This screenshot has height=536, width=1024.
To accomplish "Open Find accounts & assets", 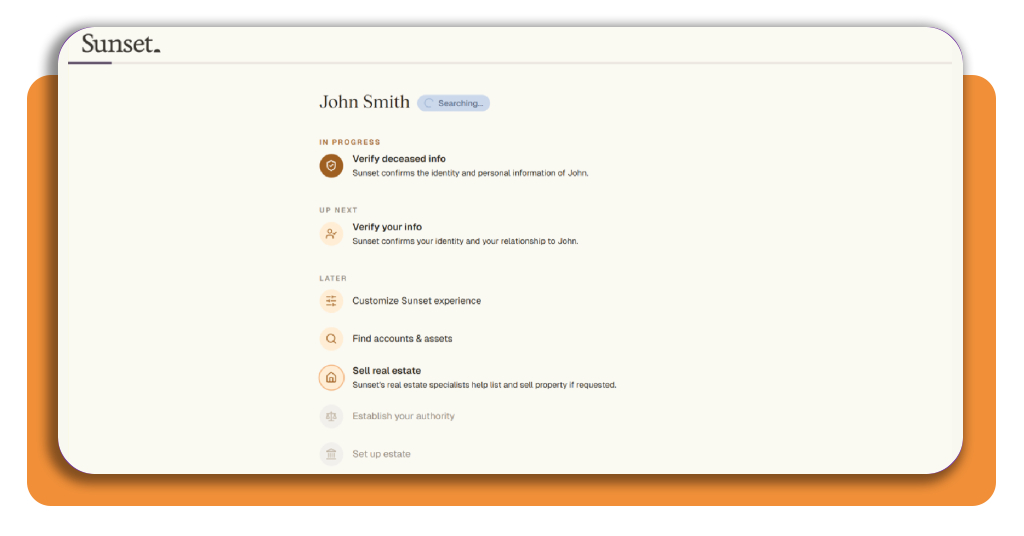I will click(402, 339).
